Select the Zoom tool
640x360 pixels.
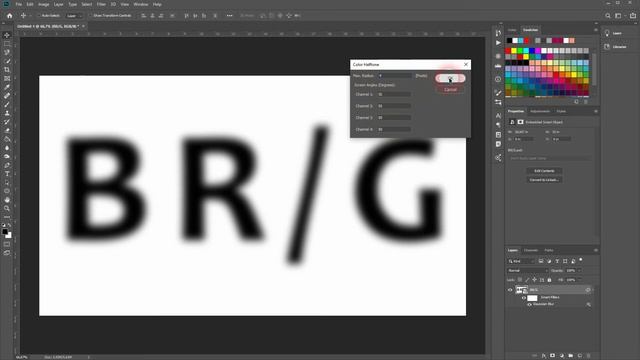click(7, 209)
